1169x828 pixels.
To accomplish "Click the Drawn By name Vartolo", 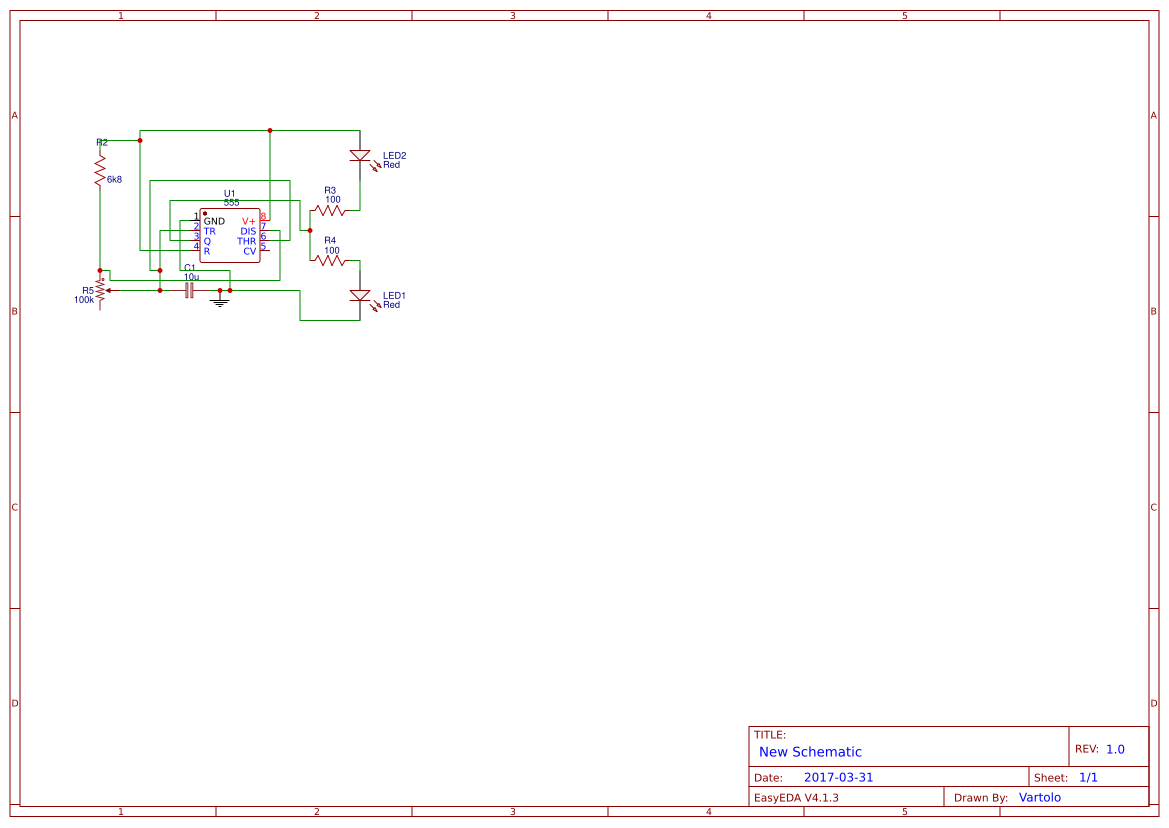I will (x=1040, y=797).
